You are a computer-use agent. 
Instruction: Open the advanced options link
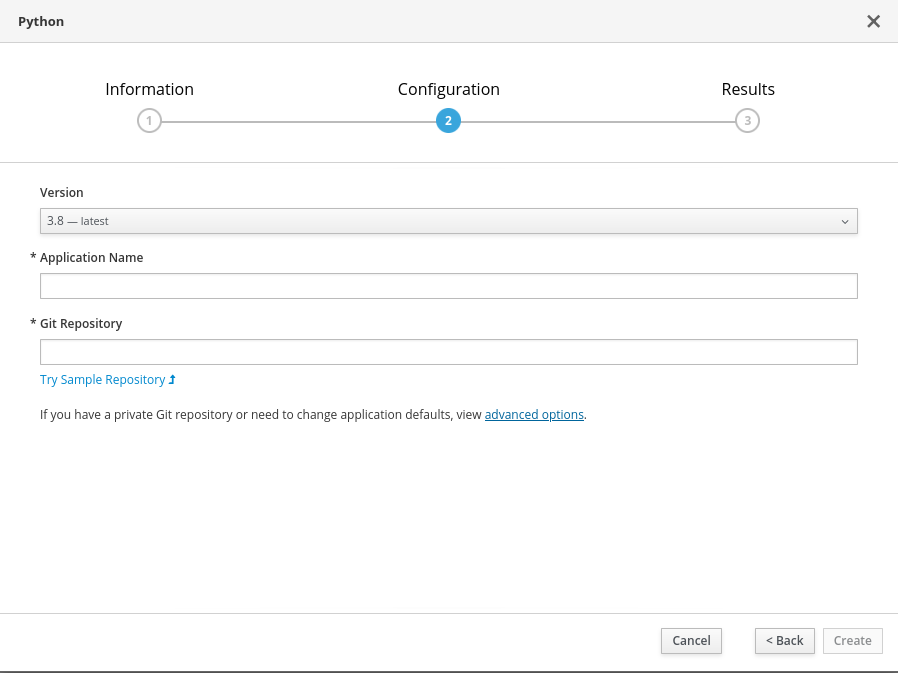click(x=534, y=415)
